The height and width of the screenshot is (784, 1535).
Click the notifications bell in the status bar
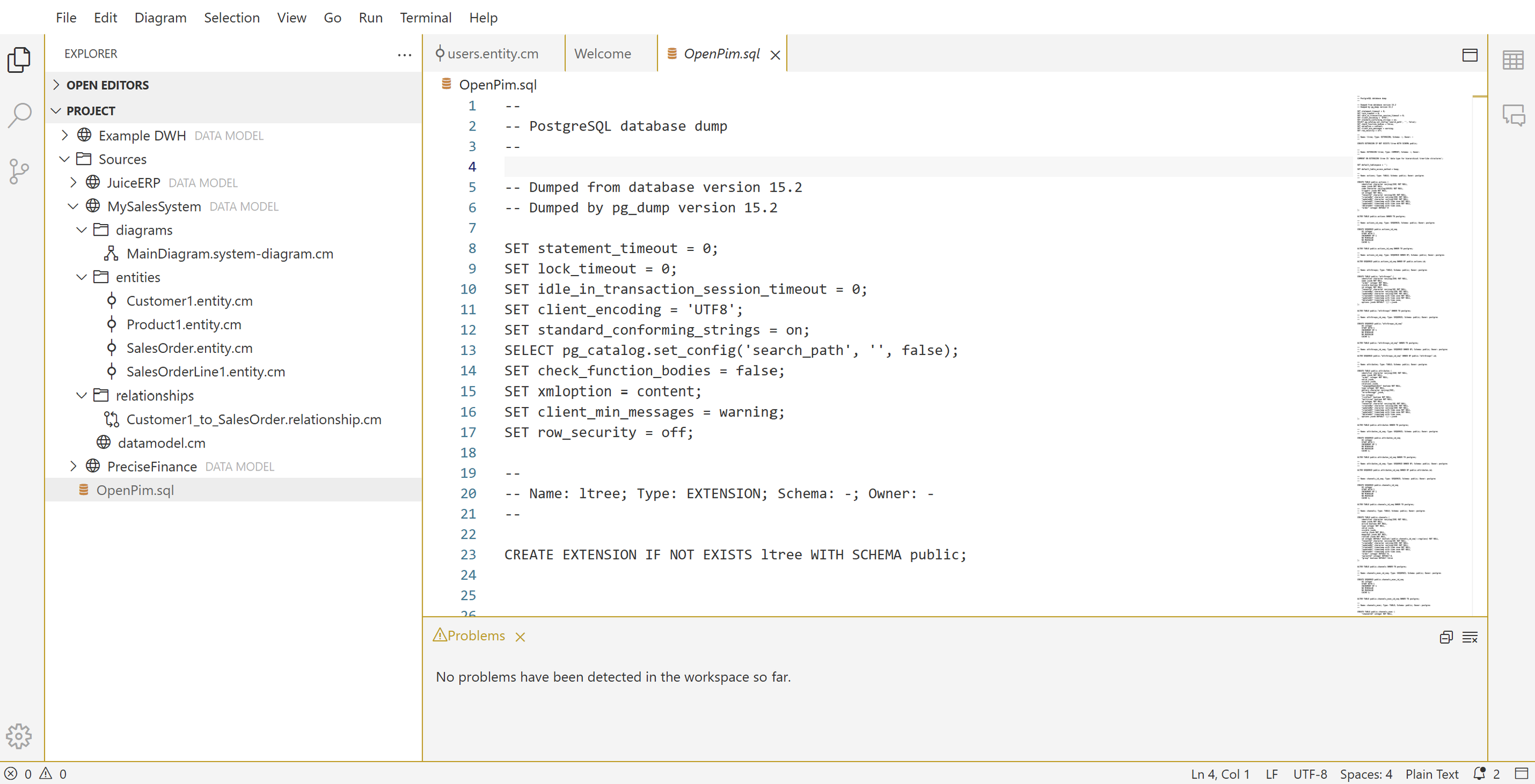[1480, 773]
